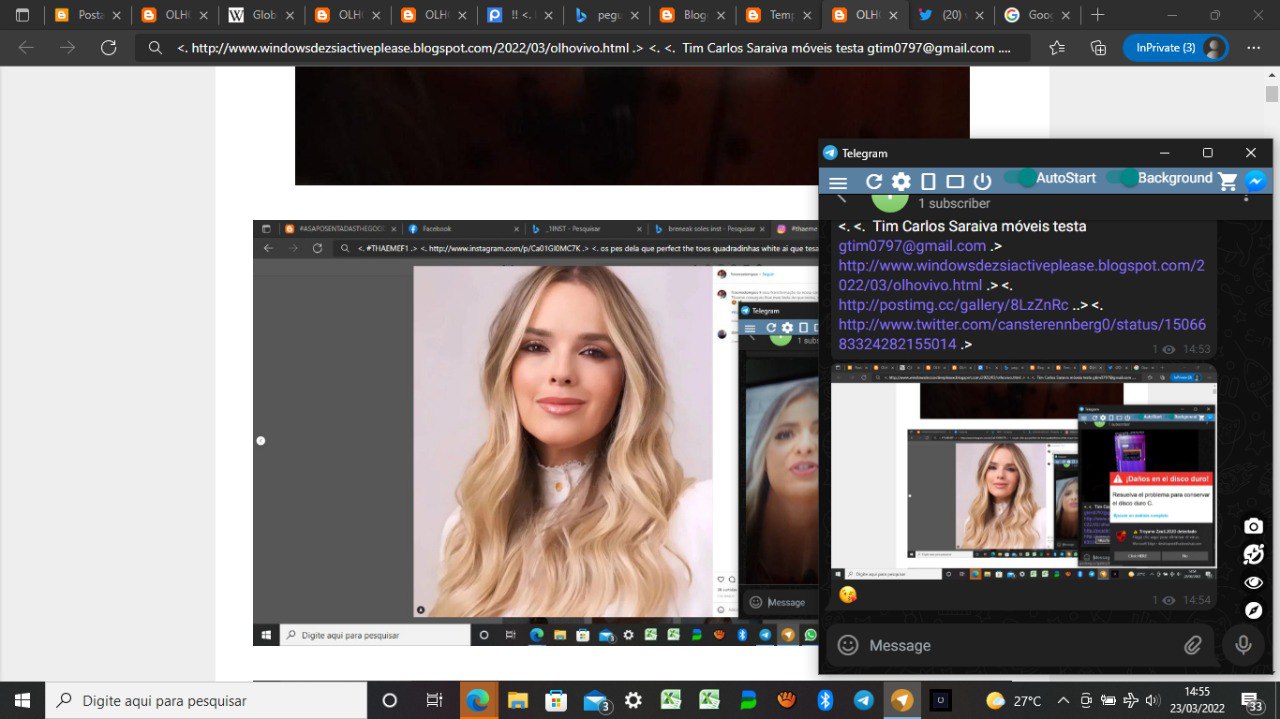The height and width of the screenshot is (719, 1280).
Task: Open the screenshot image in Telegram chat
Action: [x=1024, y=472]
